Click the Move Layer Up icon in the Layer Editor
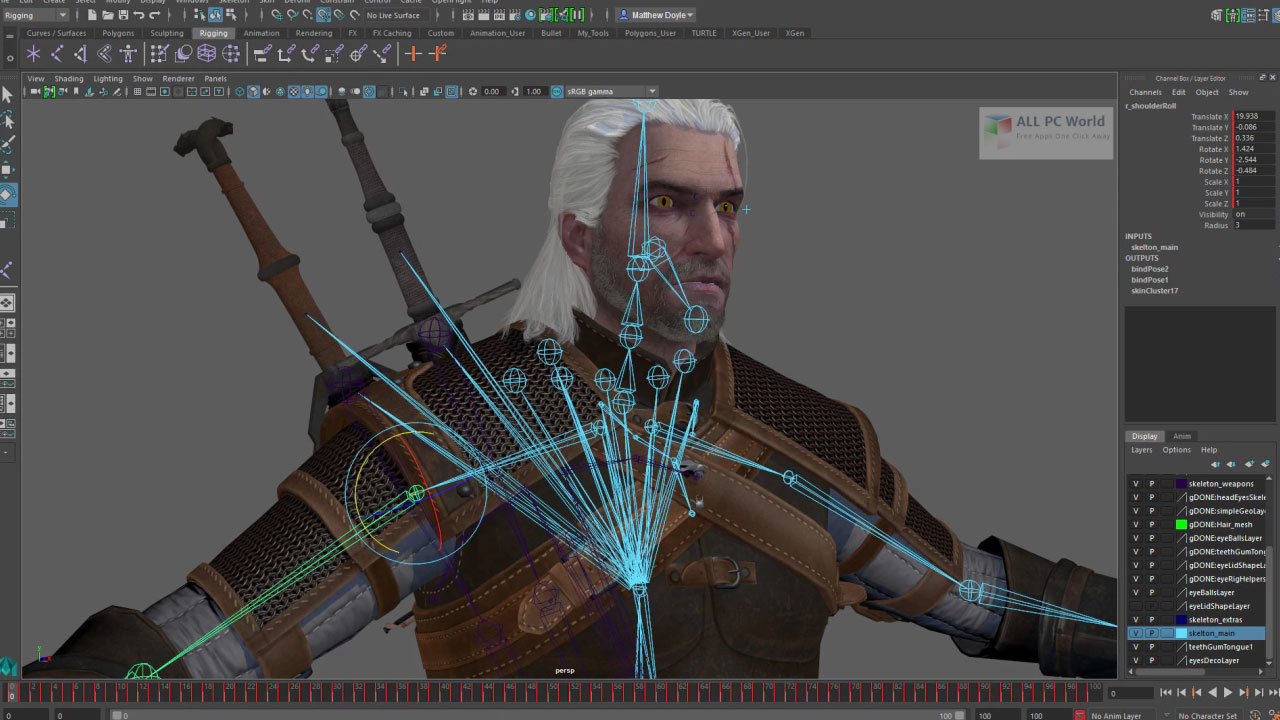 tap(1216, 463)
